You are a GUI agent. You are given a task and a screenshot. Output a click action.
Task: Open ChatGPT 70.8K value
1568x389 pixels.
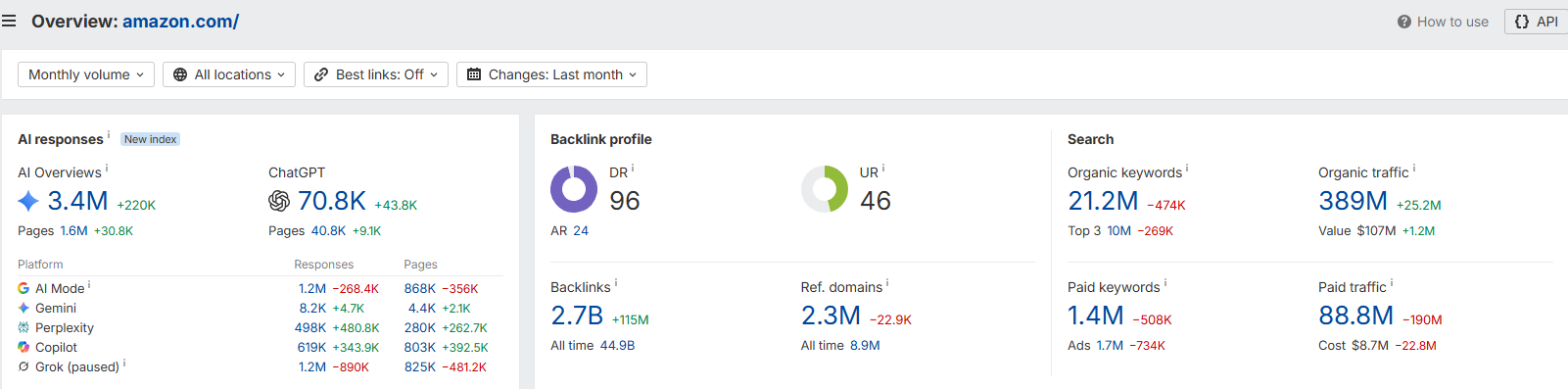(x=332, y=201)
